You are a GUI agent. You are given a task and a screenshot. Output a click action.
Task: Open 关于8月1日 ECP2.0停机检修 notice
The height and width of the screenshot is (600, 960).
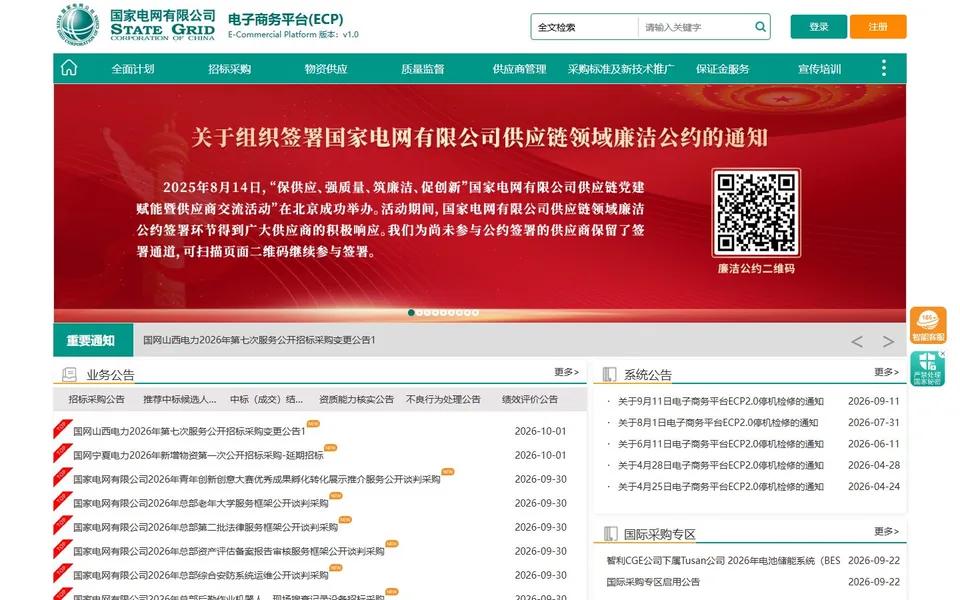[718, 422]
